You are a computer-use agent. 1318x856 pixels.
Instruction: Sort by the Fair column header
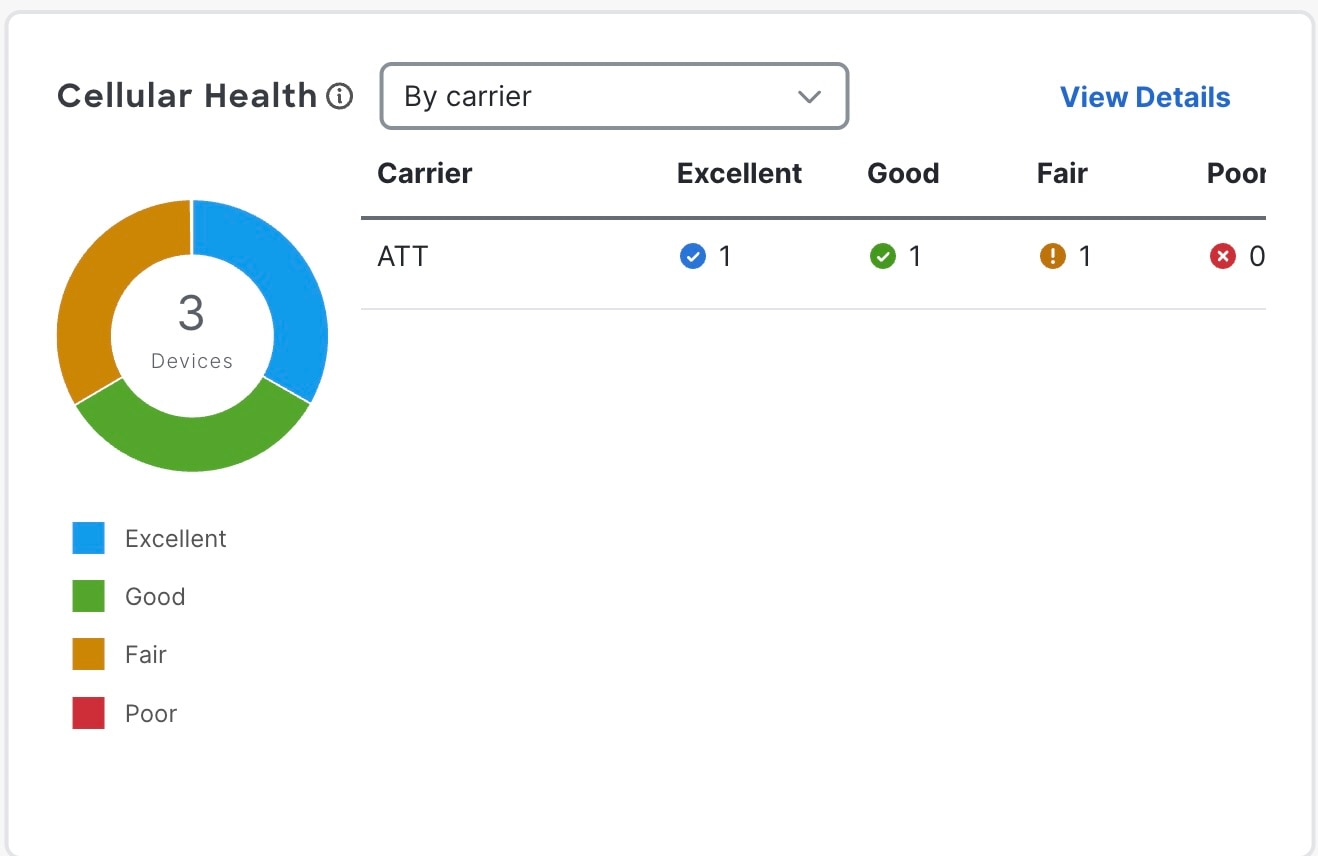1062,173
